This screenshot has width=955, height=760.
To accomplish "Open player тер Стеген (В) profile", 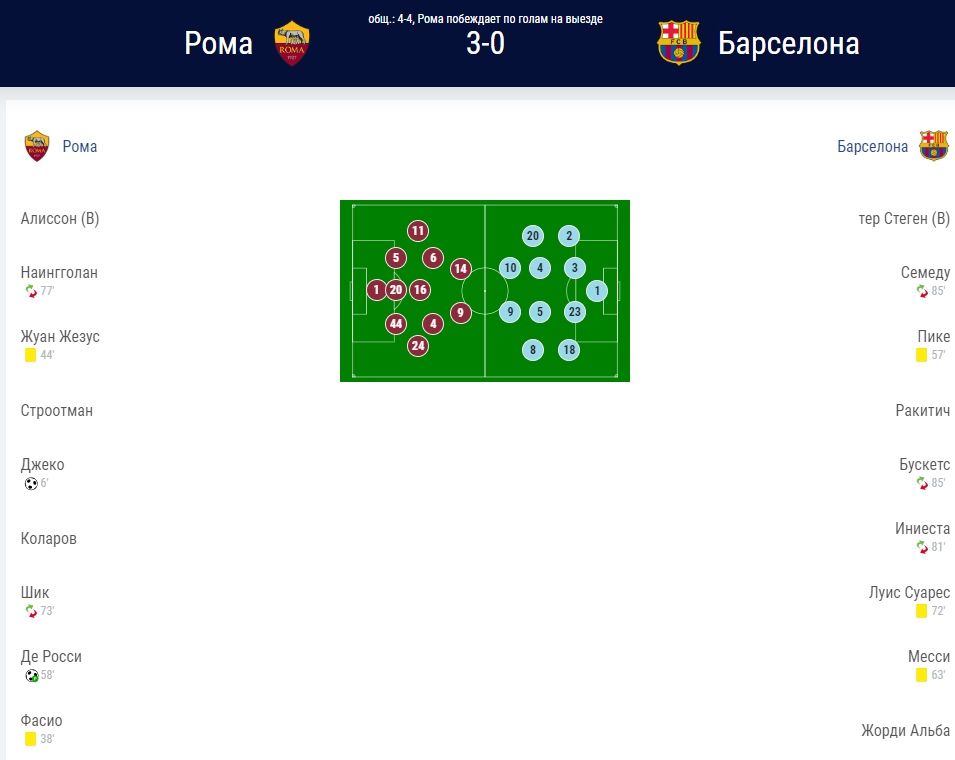I will pos(904,219).
